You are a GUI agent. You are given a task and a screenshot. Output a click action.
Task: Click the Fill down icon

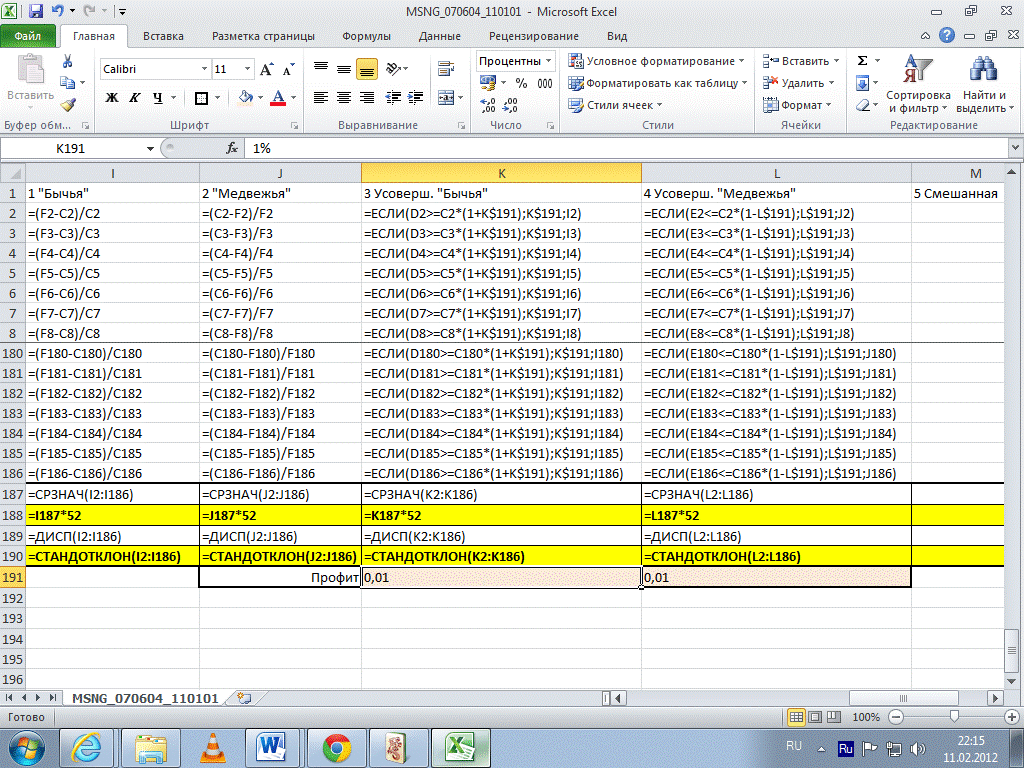(x=863, y=83)
